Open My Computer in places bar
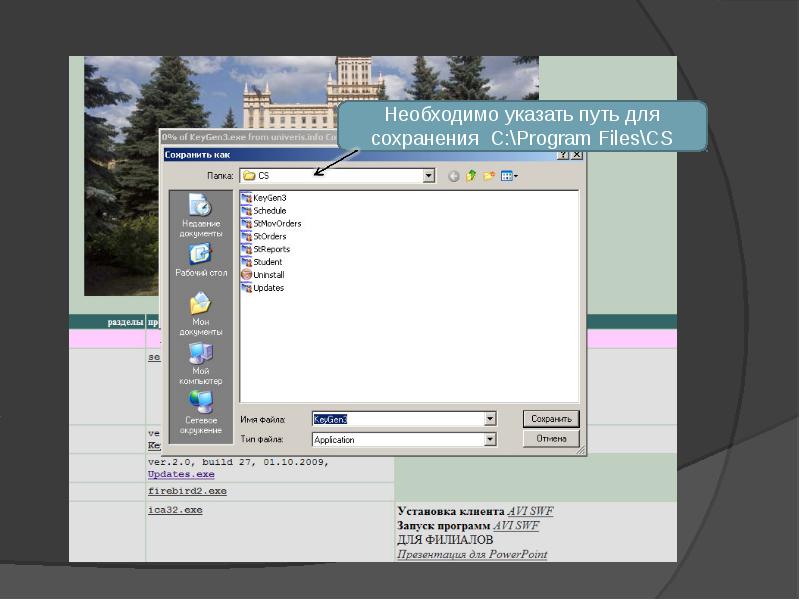The image size is (800, 600). [201, 360]
